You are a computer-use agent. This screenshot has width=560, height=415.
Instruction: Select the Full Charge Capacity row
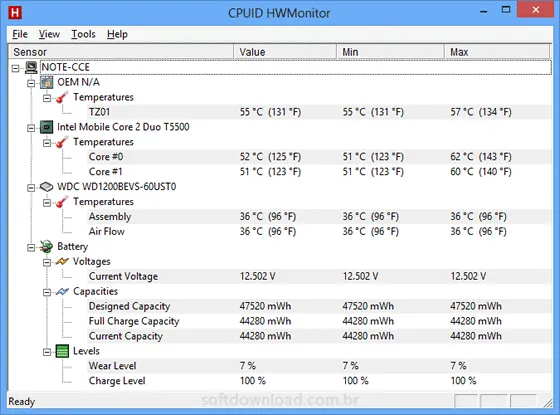(319, 321)
